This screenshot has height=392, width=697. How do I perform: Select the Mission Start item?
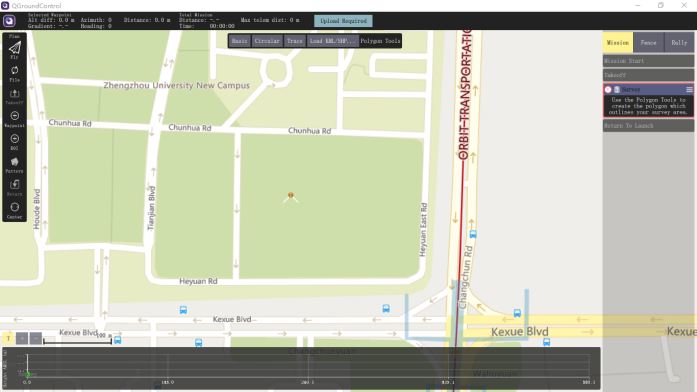point(649,61)
